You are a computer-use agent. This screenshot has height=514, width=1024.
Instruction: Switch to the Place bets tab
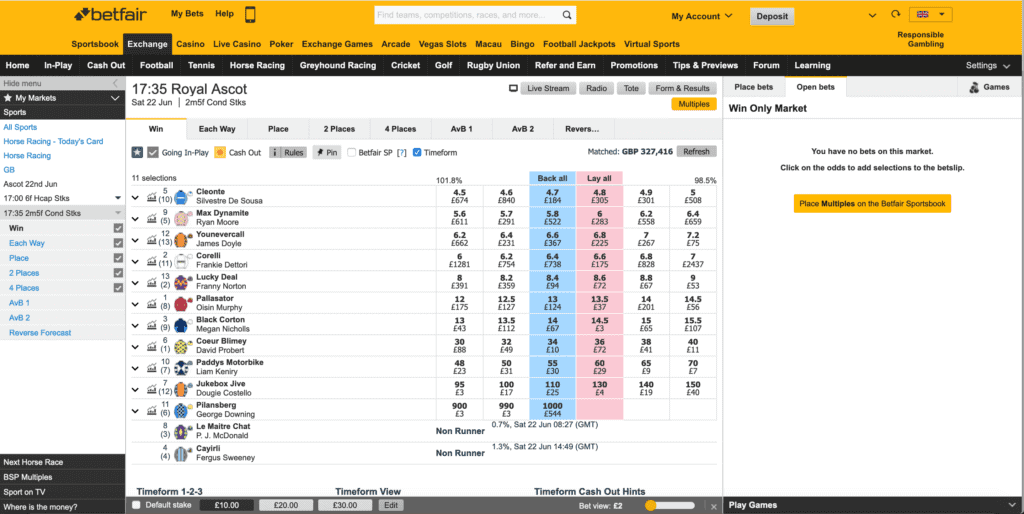click(755, 88)
